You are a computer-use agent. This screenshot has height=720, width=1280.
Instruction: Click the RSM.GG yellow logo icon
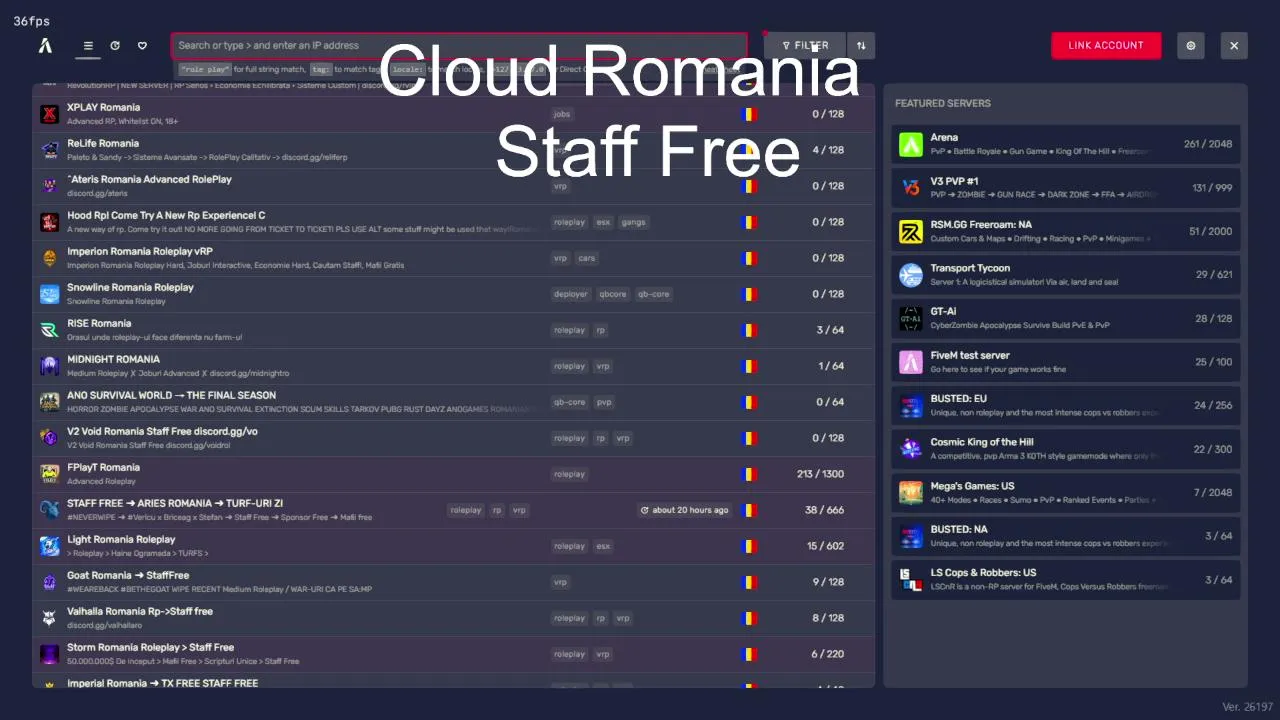pos(910,232)
